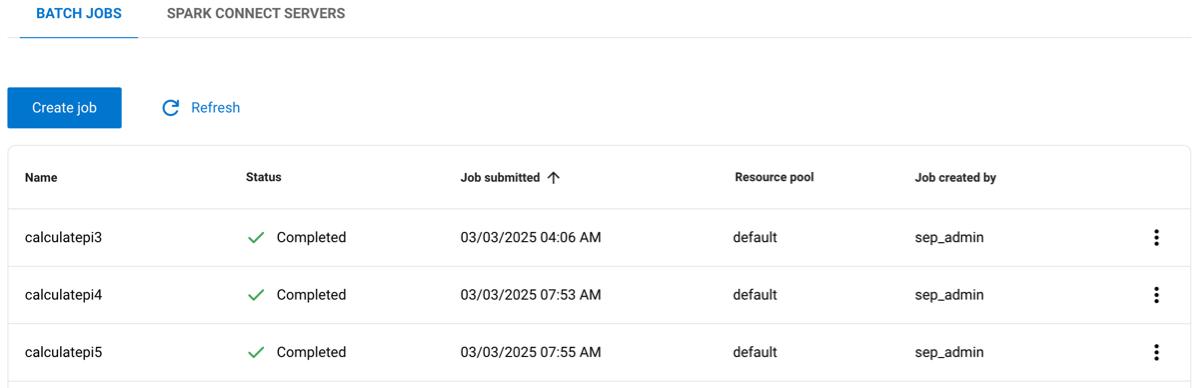
Task: Sort by Resource pool column header
Action: tap(774, 177)
